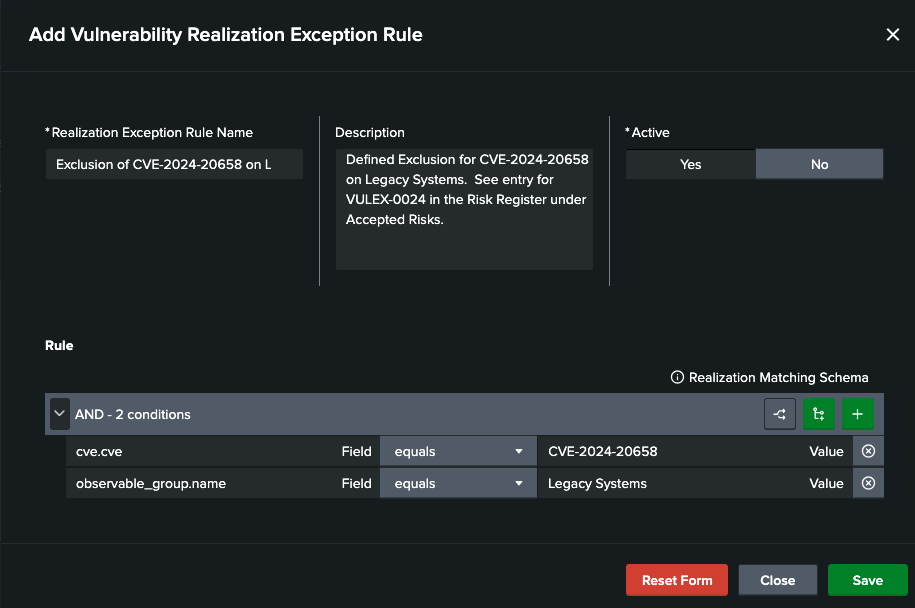Click the Realization Matching Schema info icon
The height and width of the screenshot is (608, 915).
[x=680, y=377]
